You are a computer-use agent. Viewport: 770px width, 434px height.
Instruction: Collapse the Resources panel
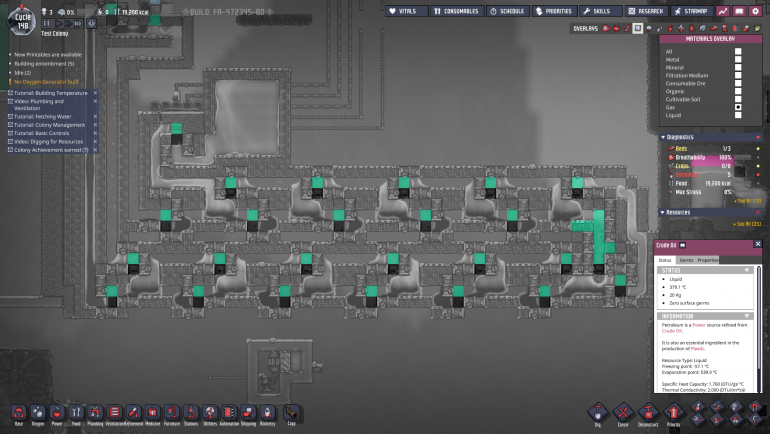[662, 213]
